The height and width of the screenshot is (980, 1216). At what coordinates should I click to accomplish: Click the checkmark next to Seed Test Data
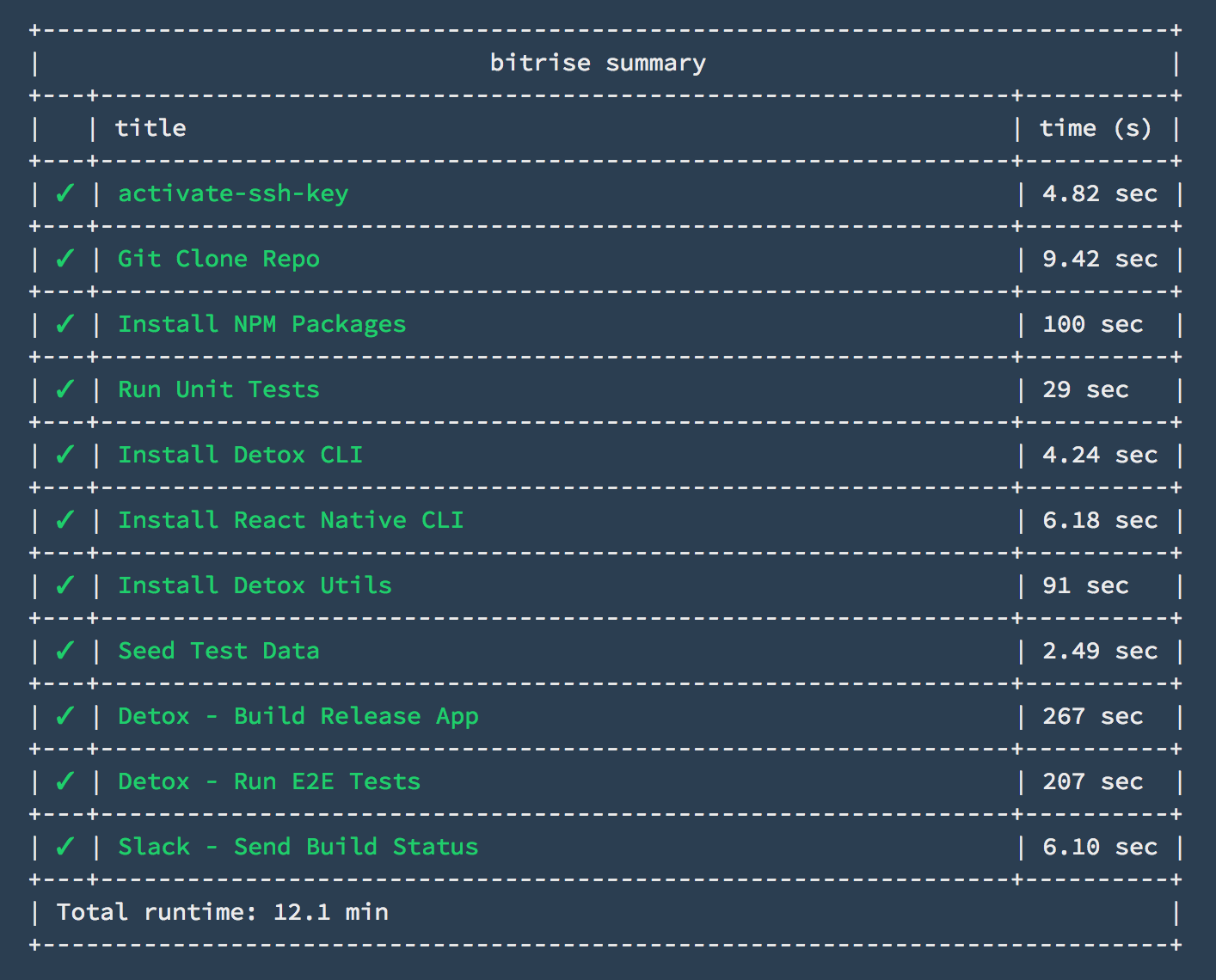point(64,651)
